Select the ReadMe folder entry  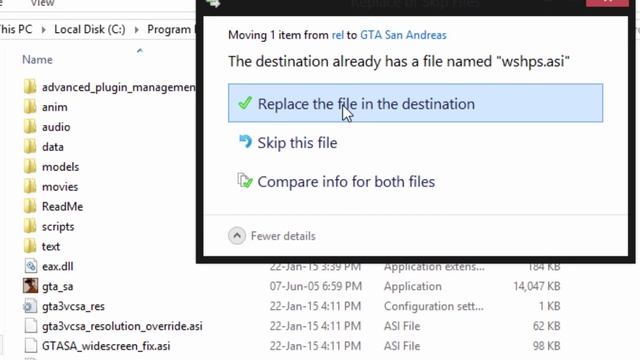point(62,207)
